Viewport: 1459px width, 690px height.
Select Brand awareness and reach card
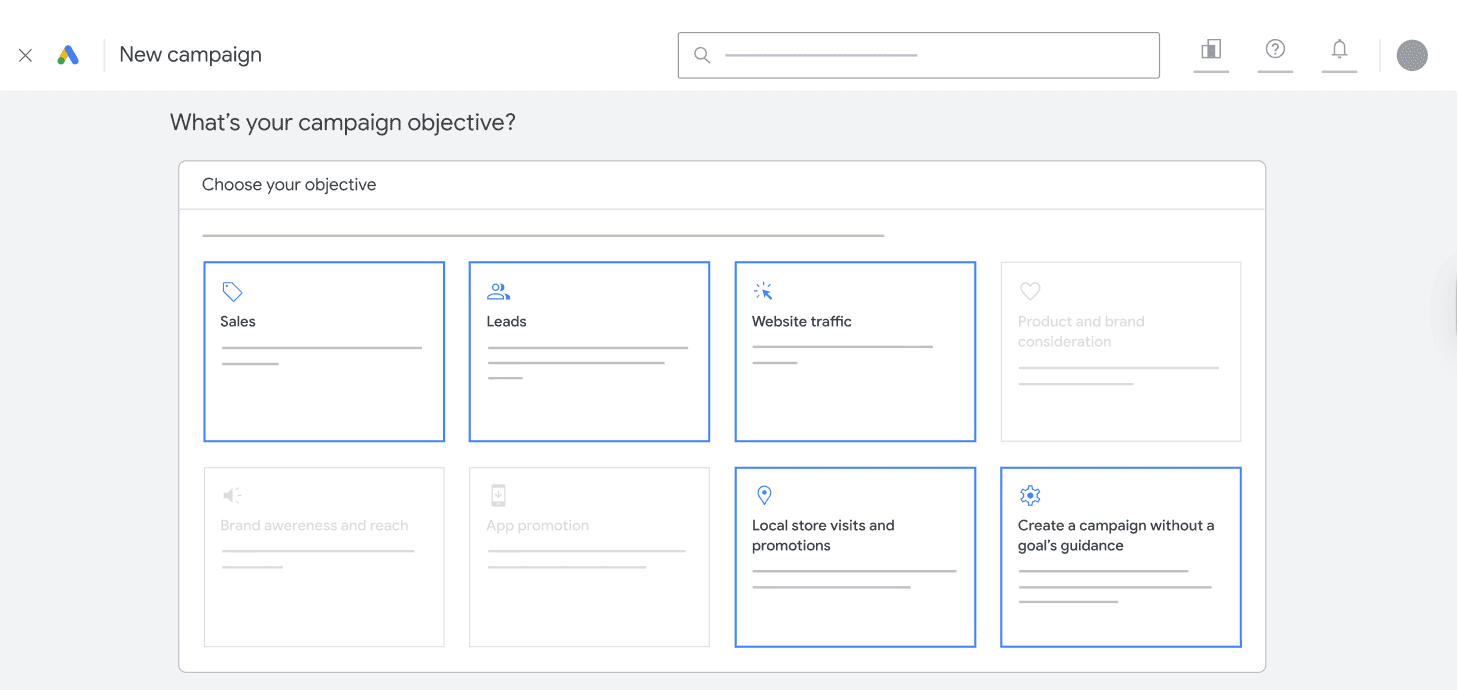[x=324, y=557]
